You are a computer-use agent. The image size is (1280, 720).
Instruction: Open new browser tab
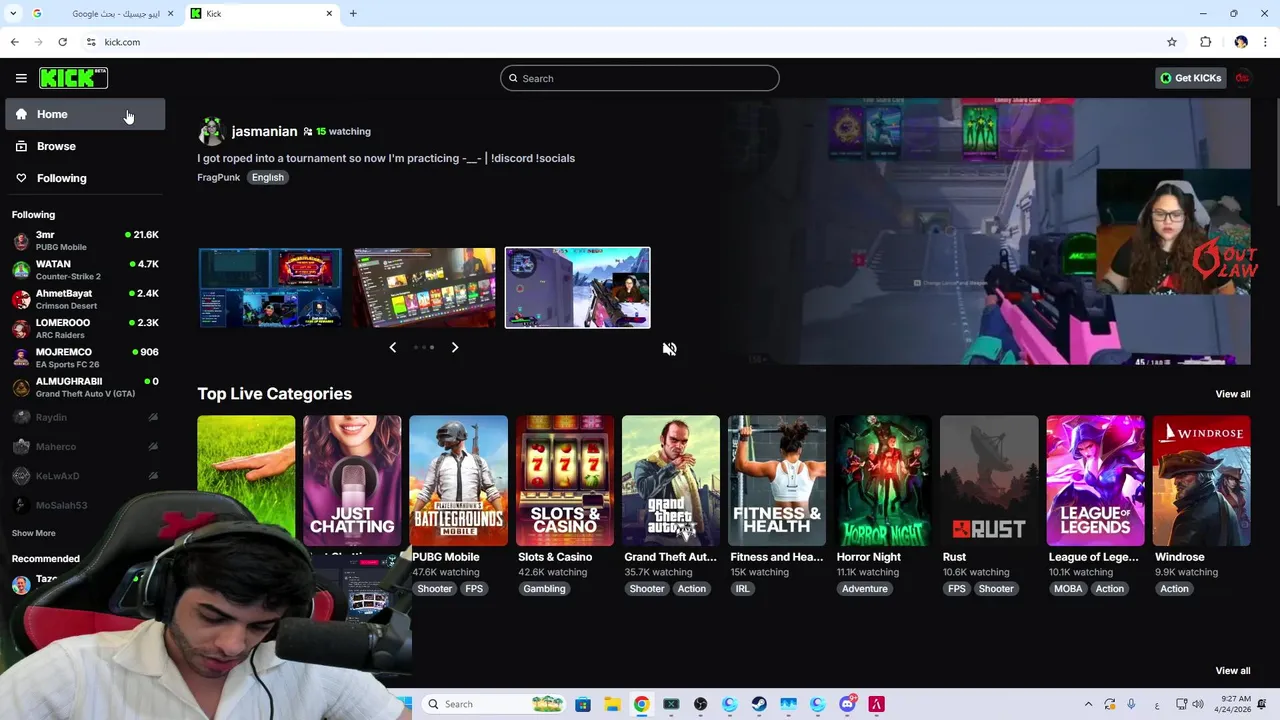353,13
